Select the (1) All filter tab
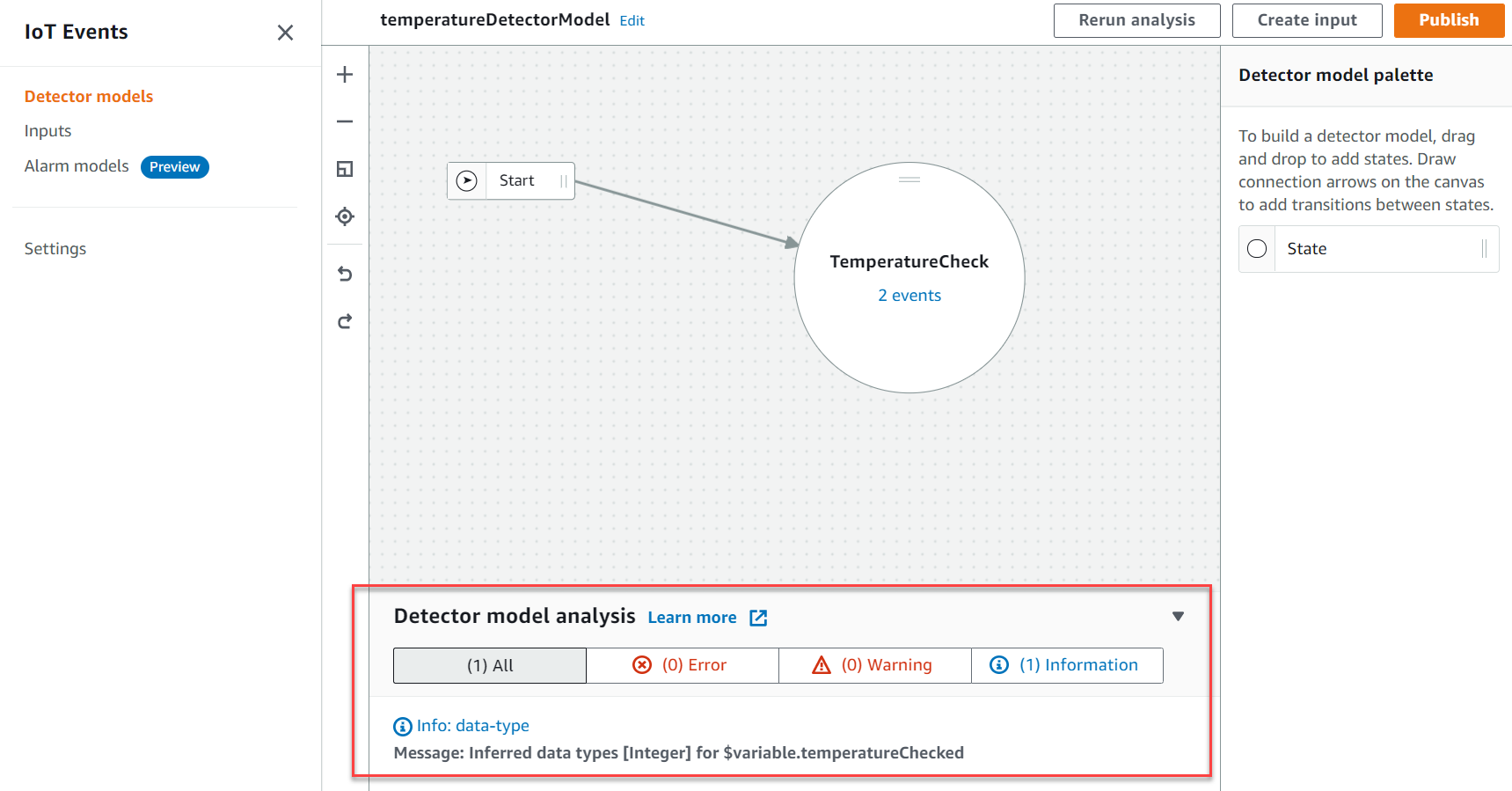This screenshot has width=1512, height=791. click(x=489, y=665)
